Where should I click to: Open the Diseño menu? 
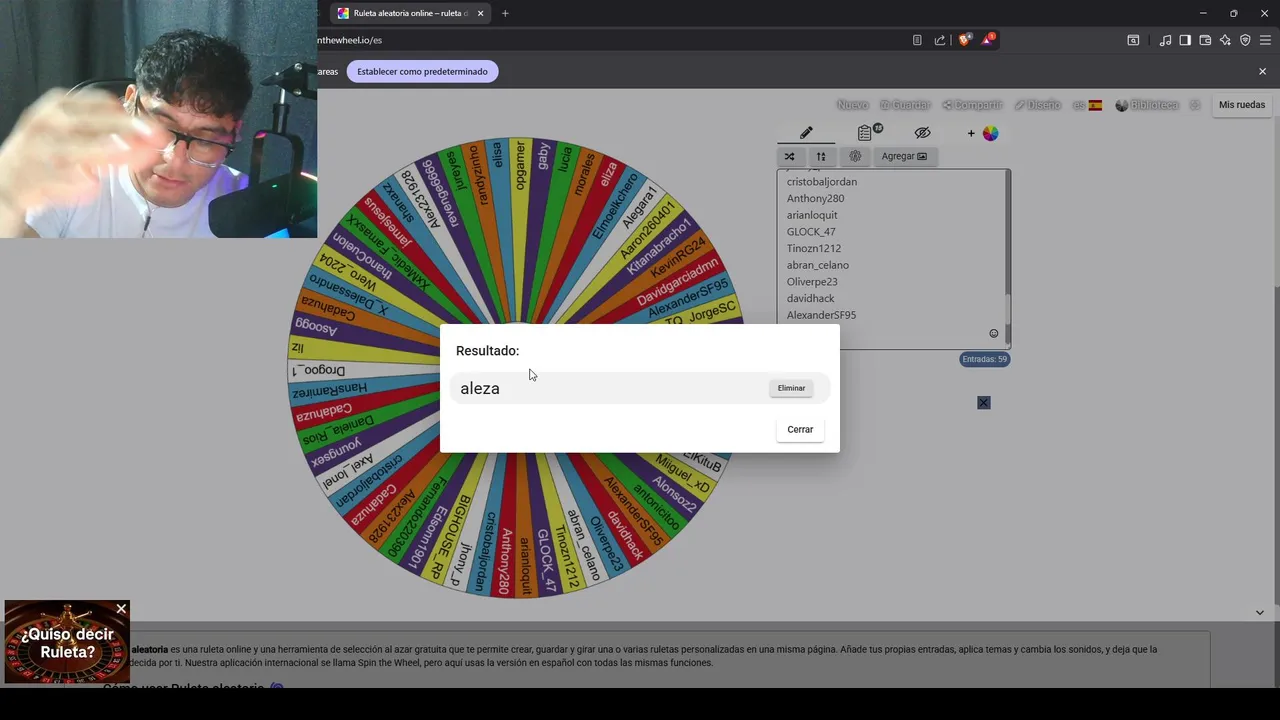[1037, 105]
